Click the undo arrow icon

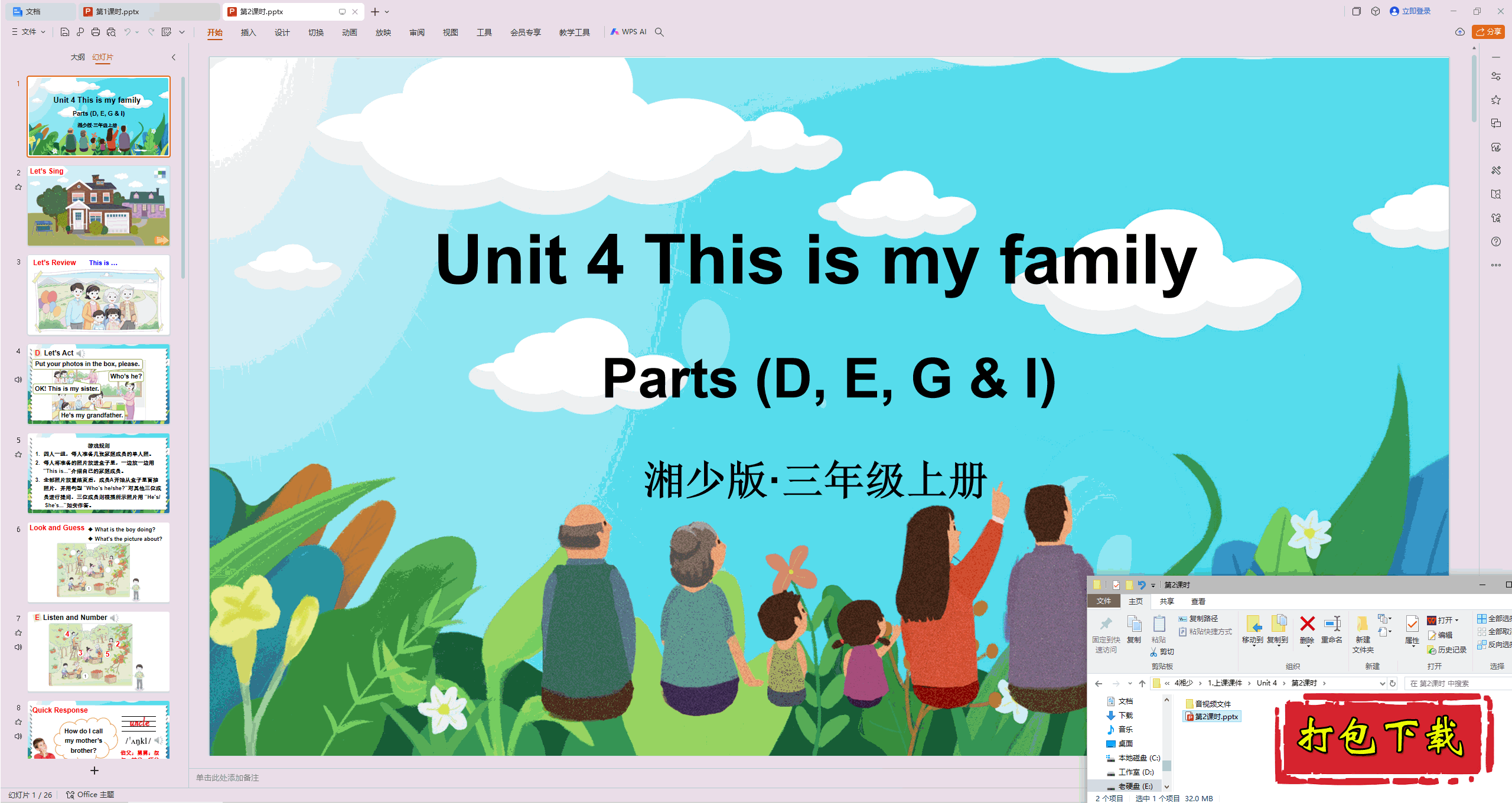coord(127,32)
